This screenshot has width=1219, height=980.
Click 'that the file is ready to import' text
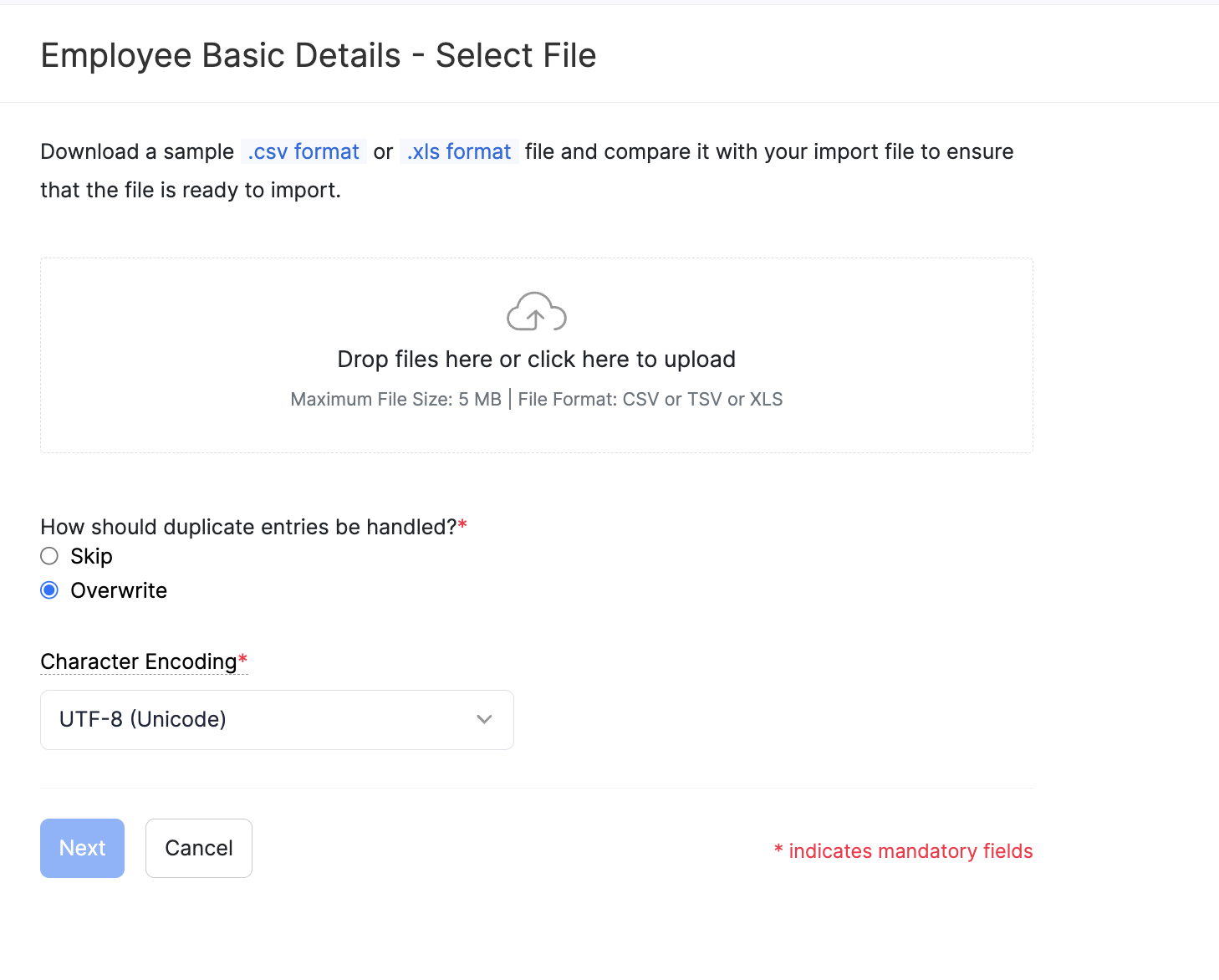[191, 190]
